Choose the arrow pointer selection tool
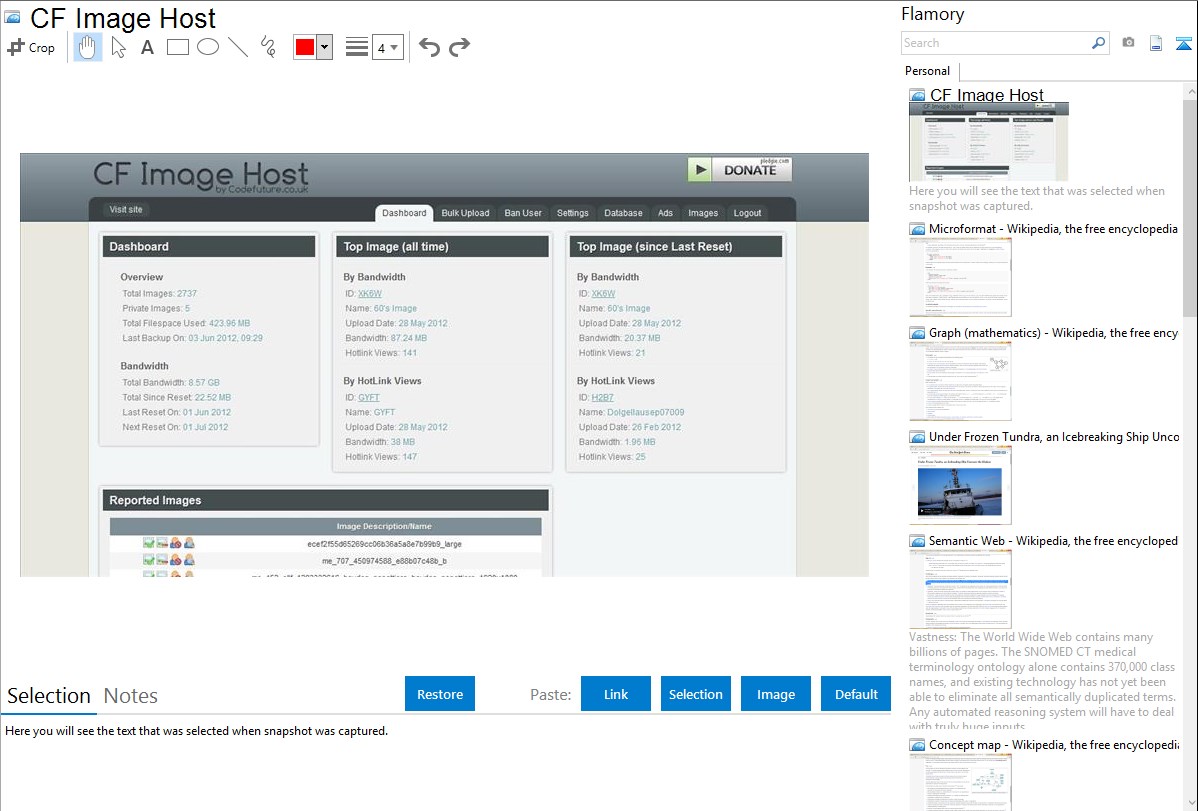This screenshot has height=811, width=1198. (x=118, y=47)
